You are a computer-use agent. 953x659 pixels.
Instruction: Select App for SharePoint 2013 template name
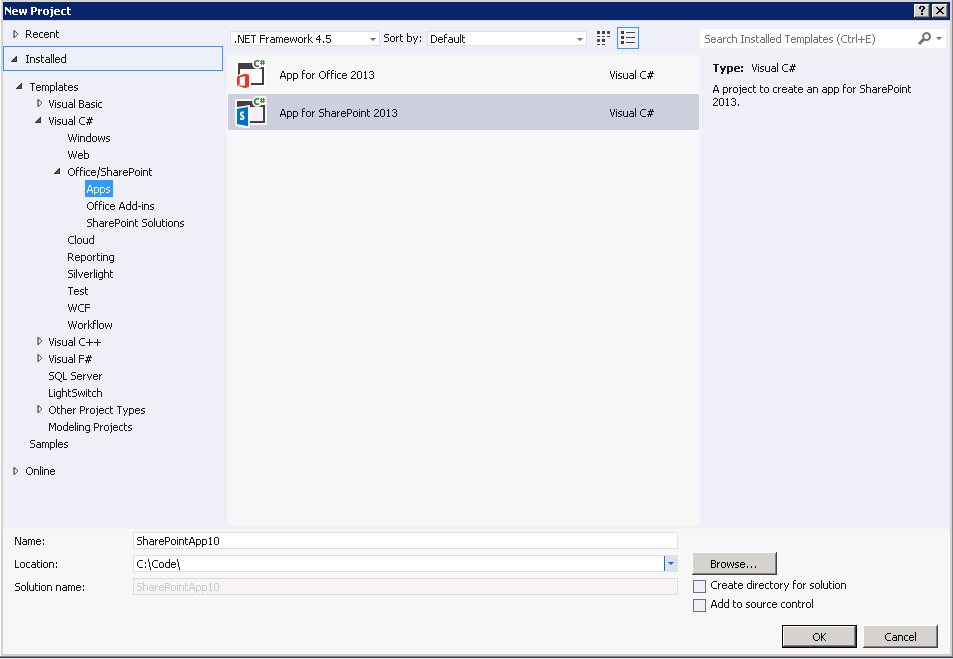pyautogui.click(x=339, y=113)
